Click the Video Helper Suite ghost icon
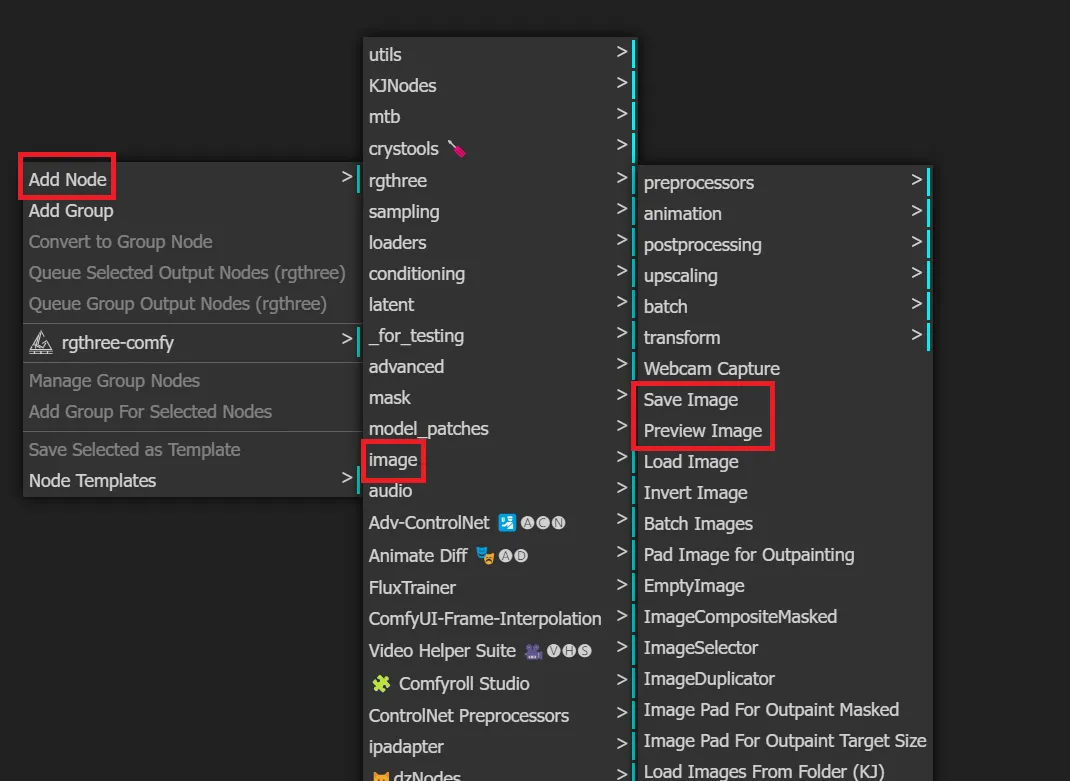This screenshot has width=1070, height=781. [534, 651]
